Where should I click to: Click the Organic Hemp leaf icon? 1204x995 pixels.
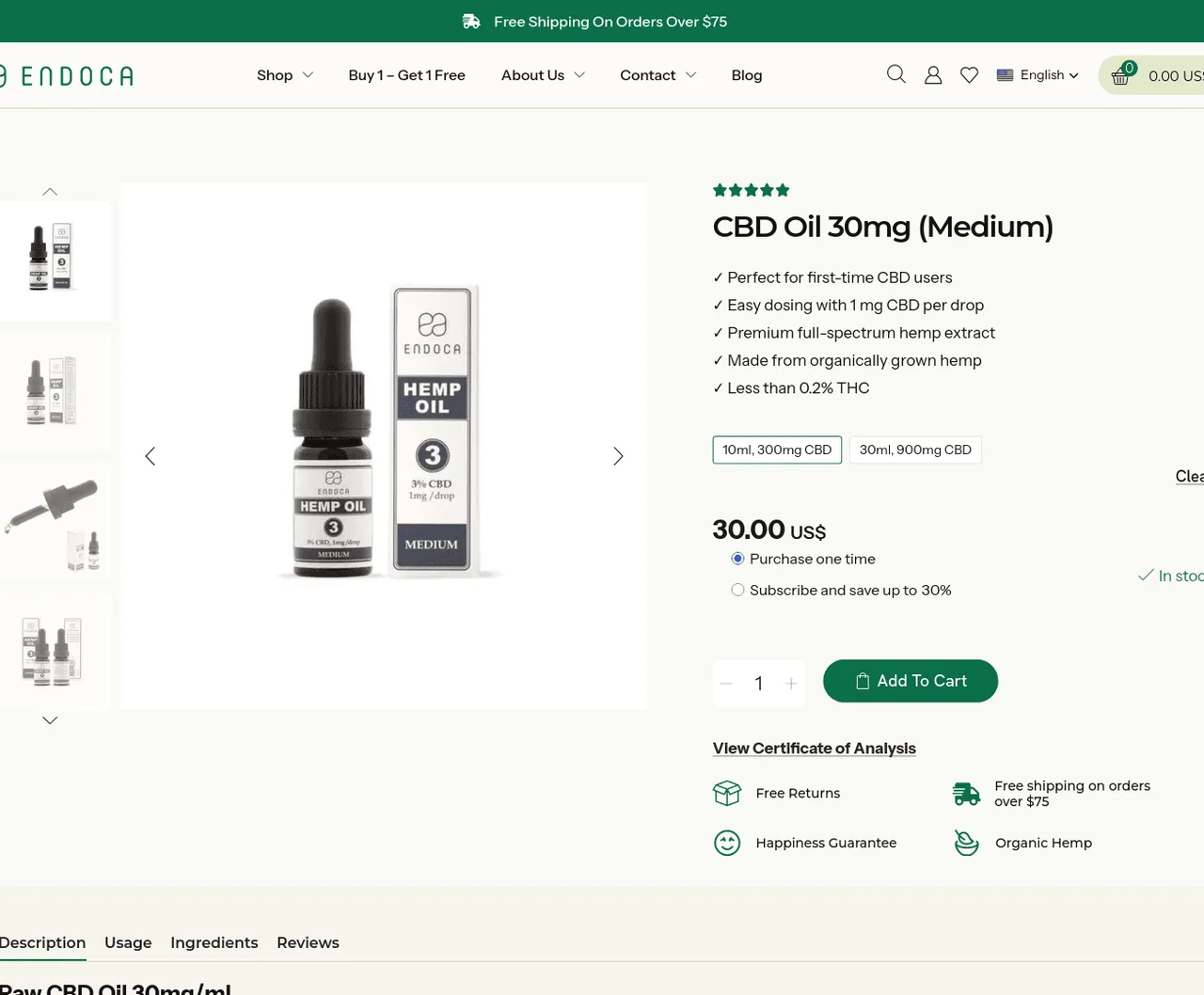tap(966, 843)
